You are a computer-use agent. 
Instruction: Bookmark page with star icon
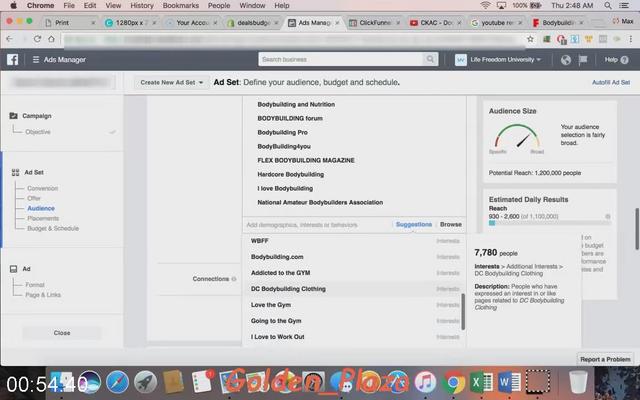click(x=530, y=39)
